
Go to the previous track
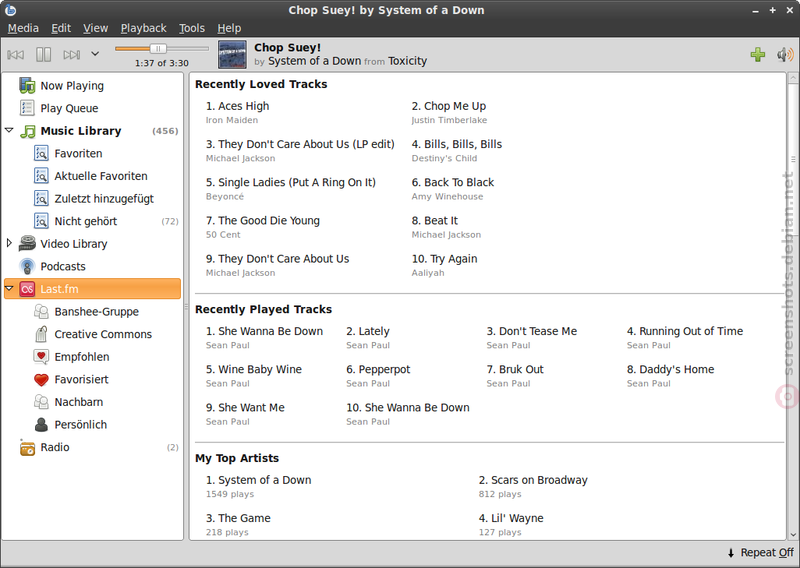coord(15,54)
